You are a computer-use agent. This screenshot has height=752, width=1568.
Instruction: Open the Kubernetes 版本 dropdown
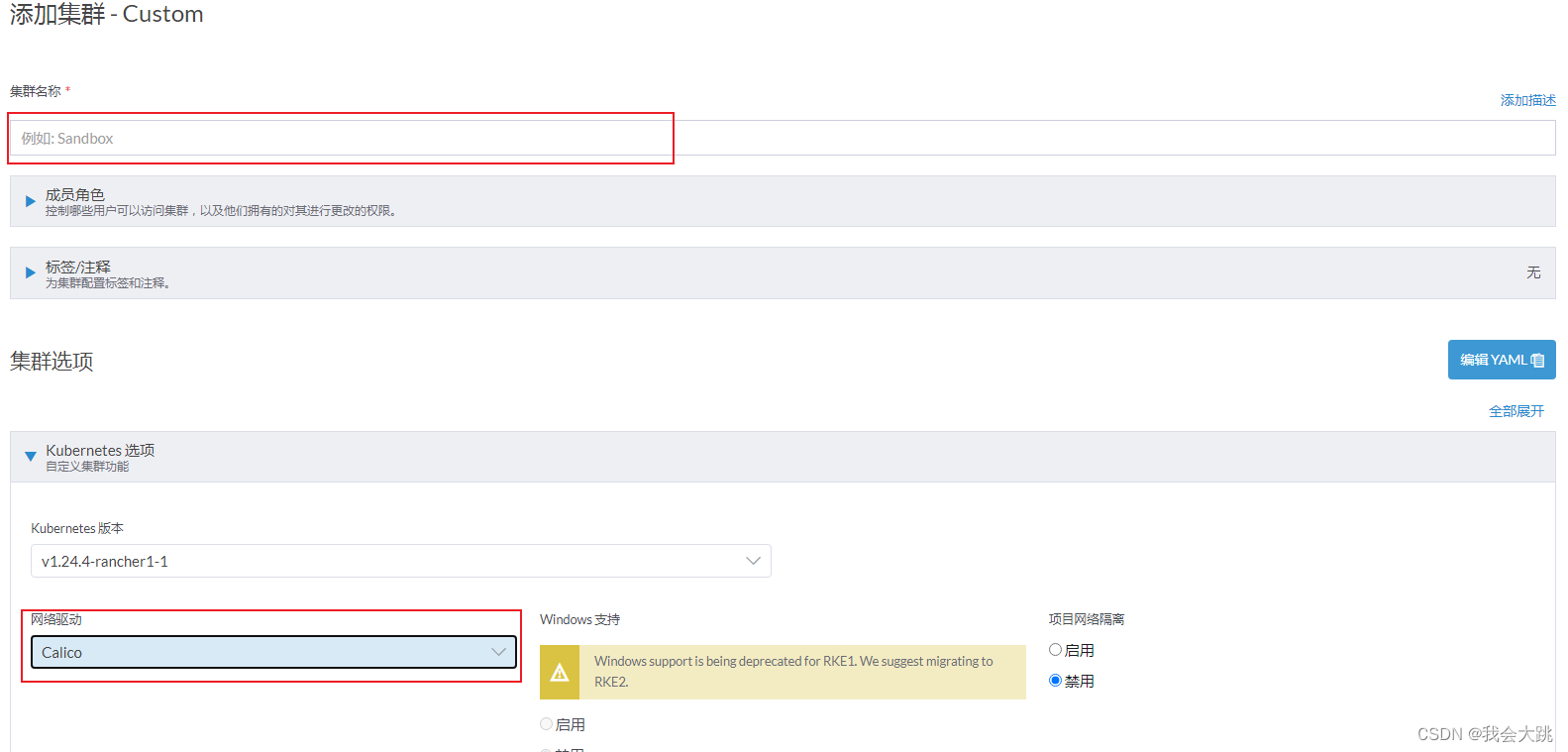coord(401,561)
